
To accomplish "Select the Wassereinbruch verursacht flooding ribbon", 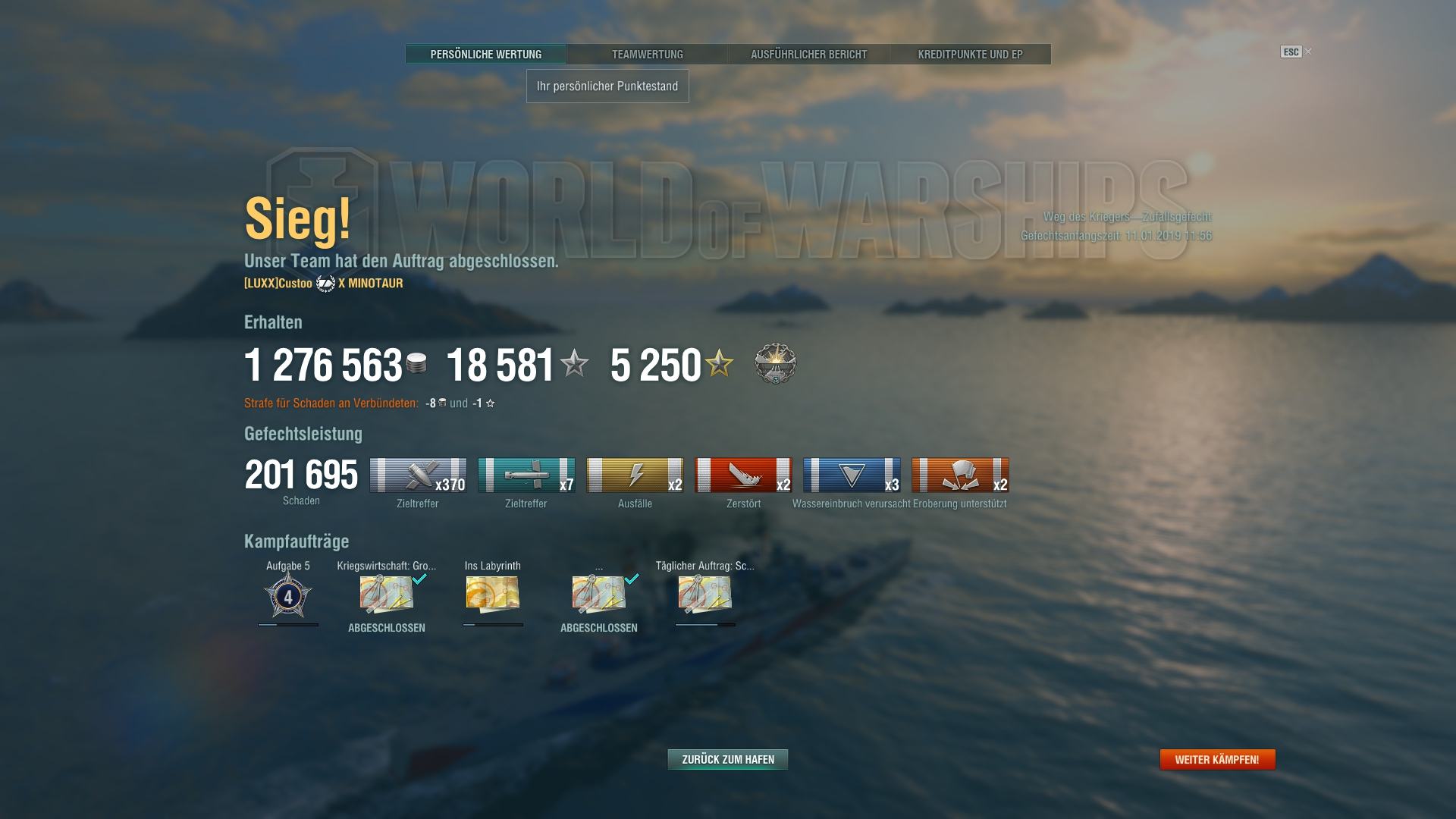I will (x=852, y=475).
